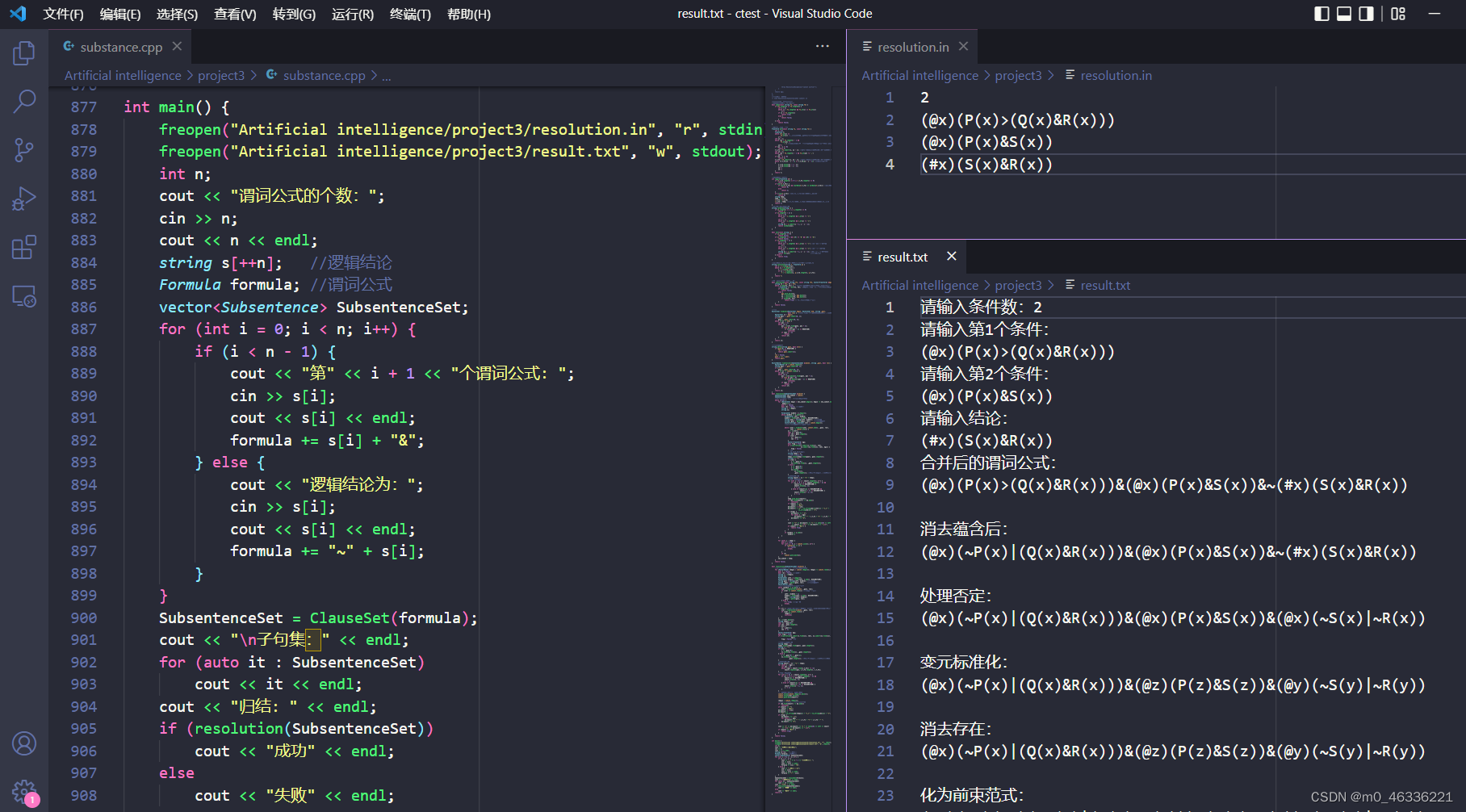Click line number 905 in gutter
1466x812 pixels.
point(83,729)
